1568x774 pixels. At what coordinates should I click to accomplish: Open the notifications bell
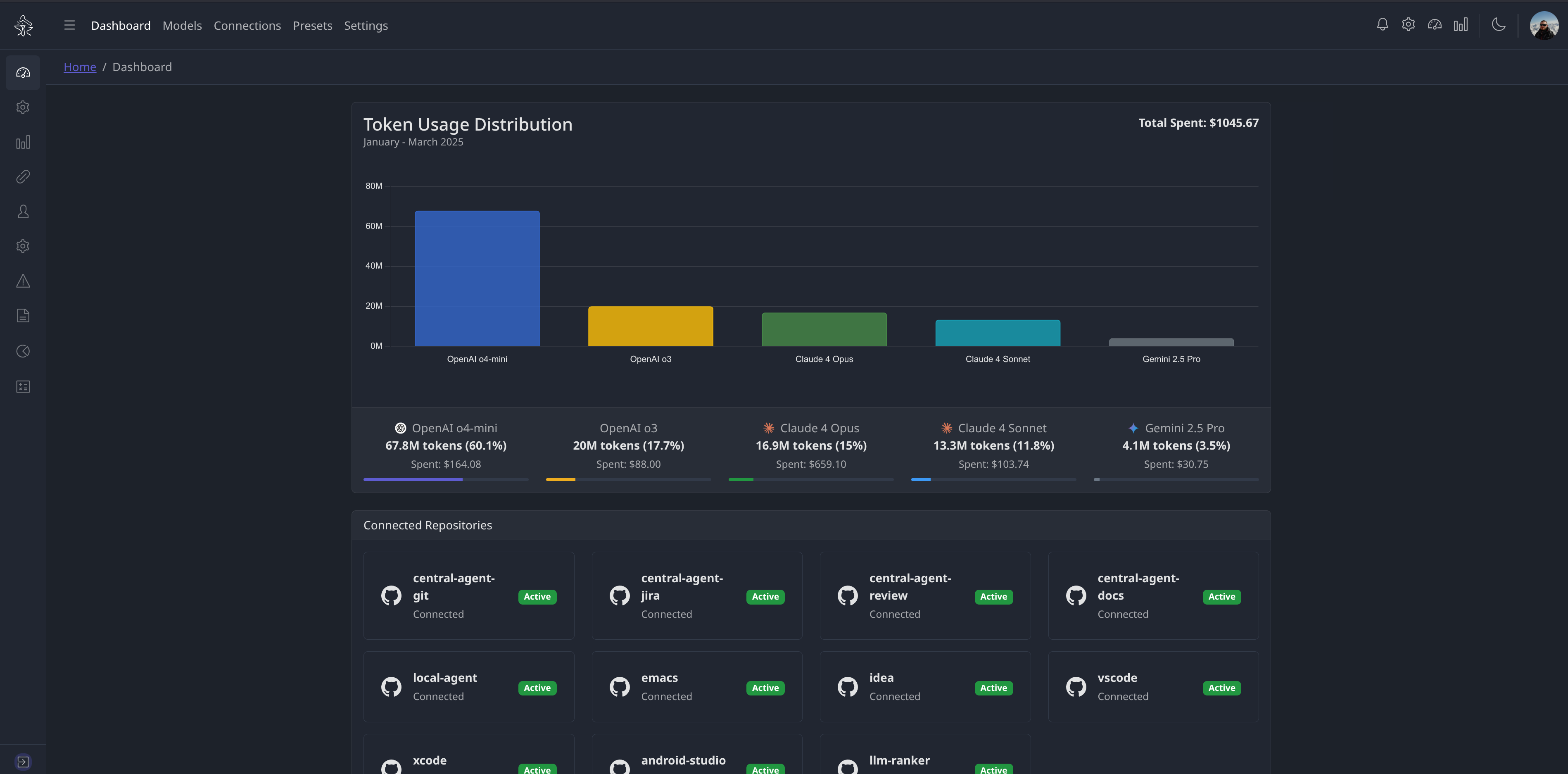(1383, 24)
